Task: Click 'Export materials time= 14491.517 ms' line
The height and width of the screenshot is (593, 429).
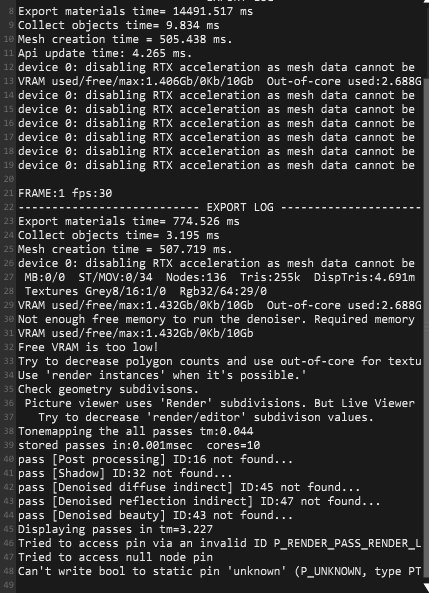Action: pyautogui.click(x=135, y=11)
